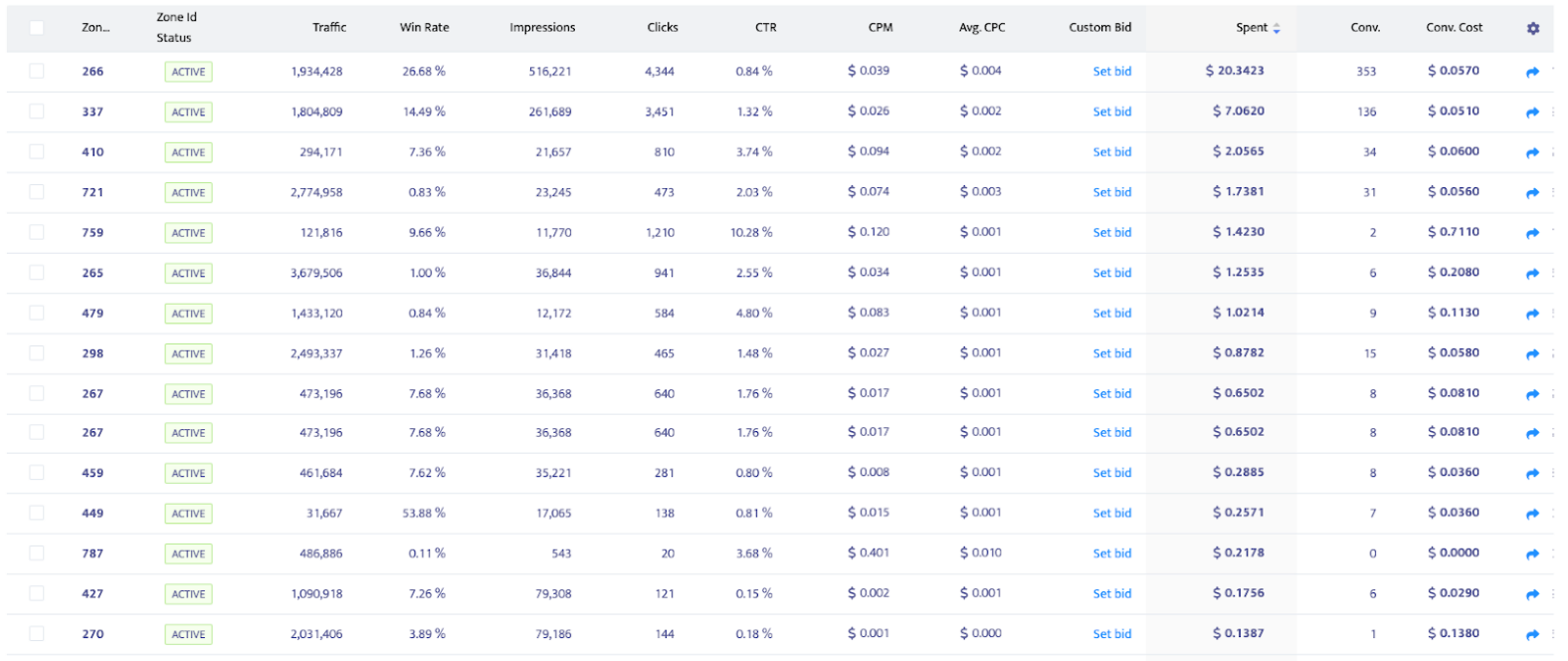This screenshot has height=661, width=1568.
Task: Click the Win Rate column header
Action: (x=424, y=28)
